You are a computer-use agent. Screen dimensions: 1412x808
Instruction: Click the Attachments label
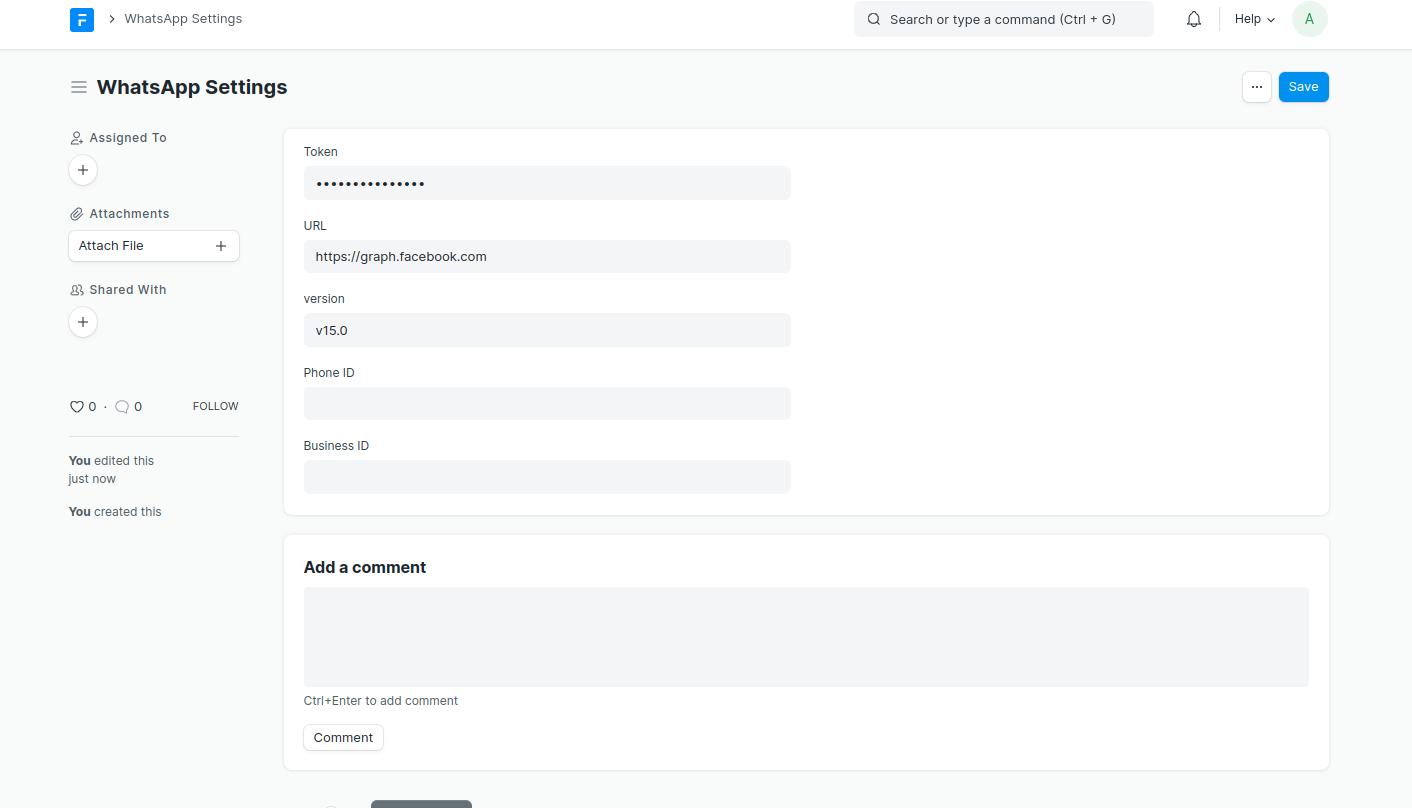click(129, 214)
